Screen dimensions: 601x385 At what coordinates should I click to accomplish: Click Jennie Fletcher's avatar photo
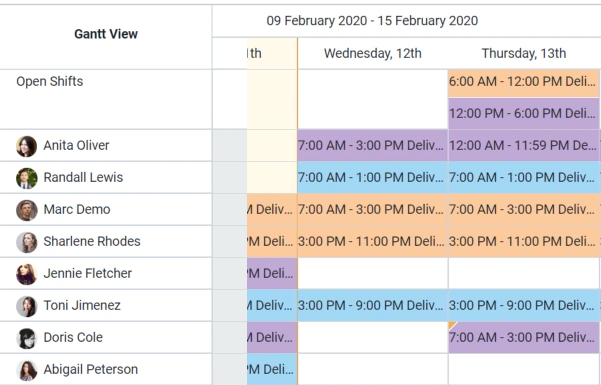click(x=26, y=274)
